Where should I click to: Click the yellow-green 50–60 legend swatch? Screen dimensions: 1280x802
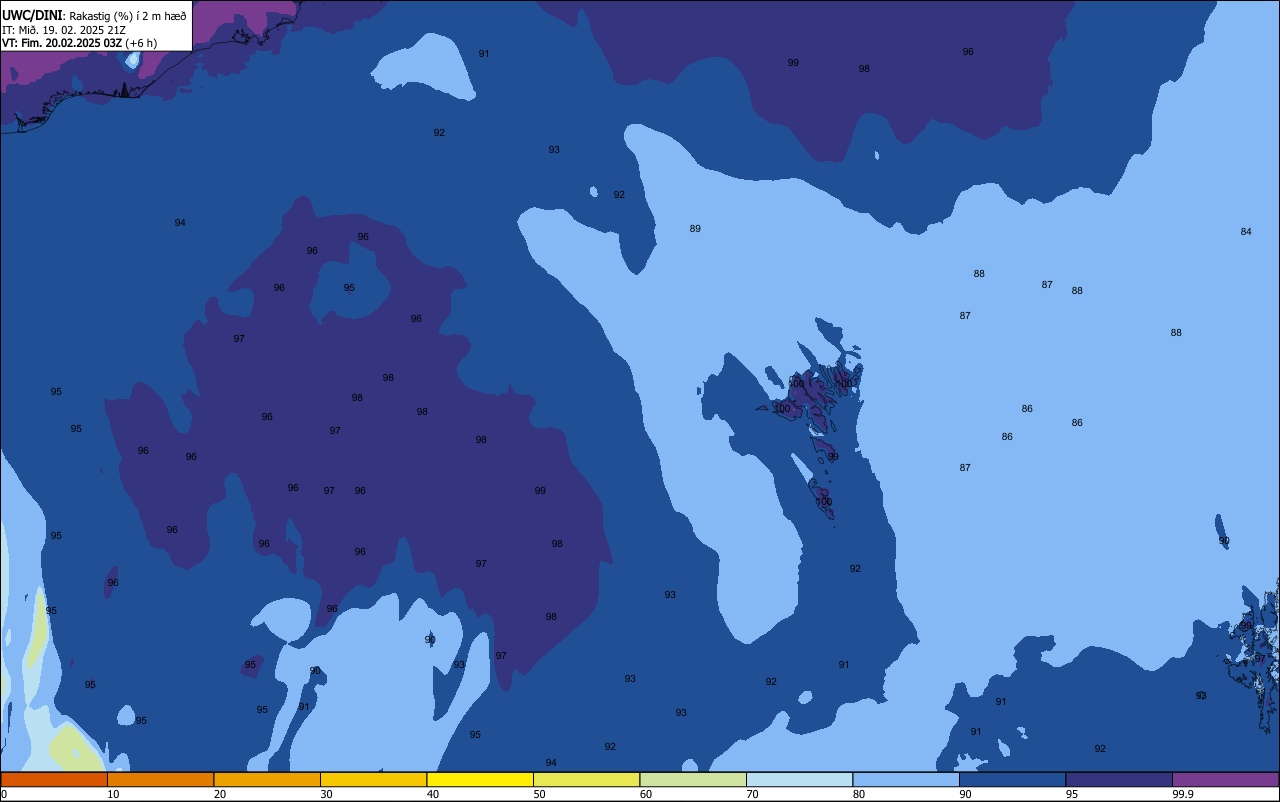(586, 779)
